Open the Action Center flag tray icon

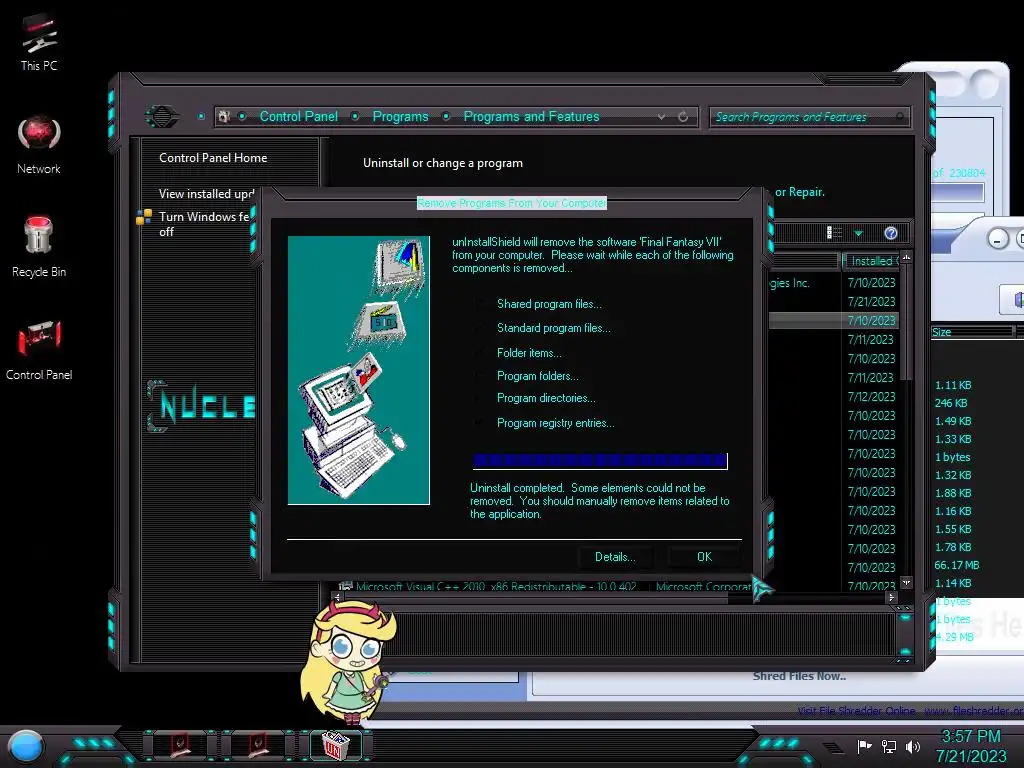(x=865, y=746)
